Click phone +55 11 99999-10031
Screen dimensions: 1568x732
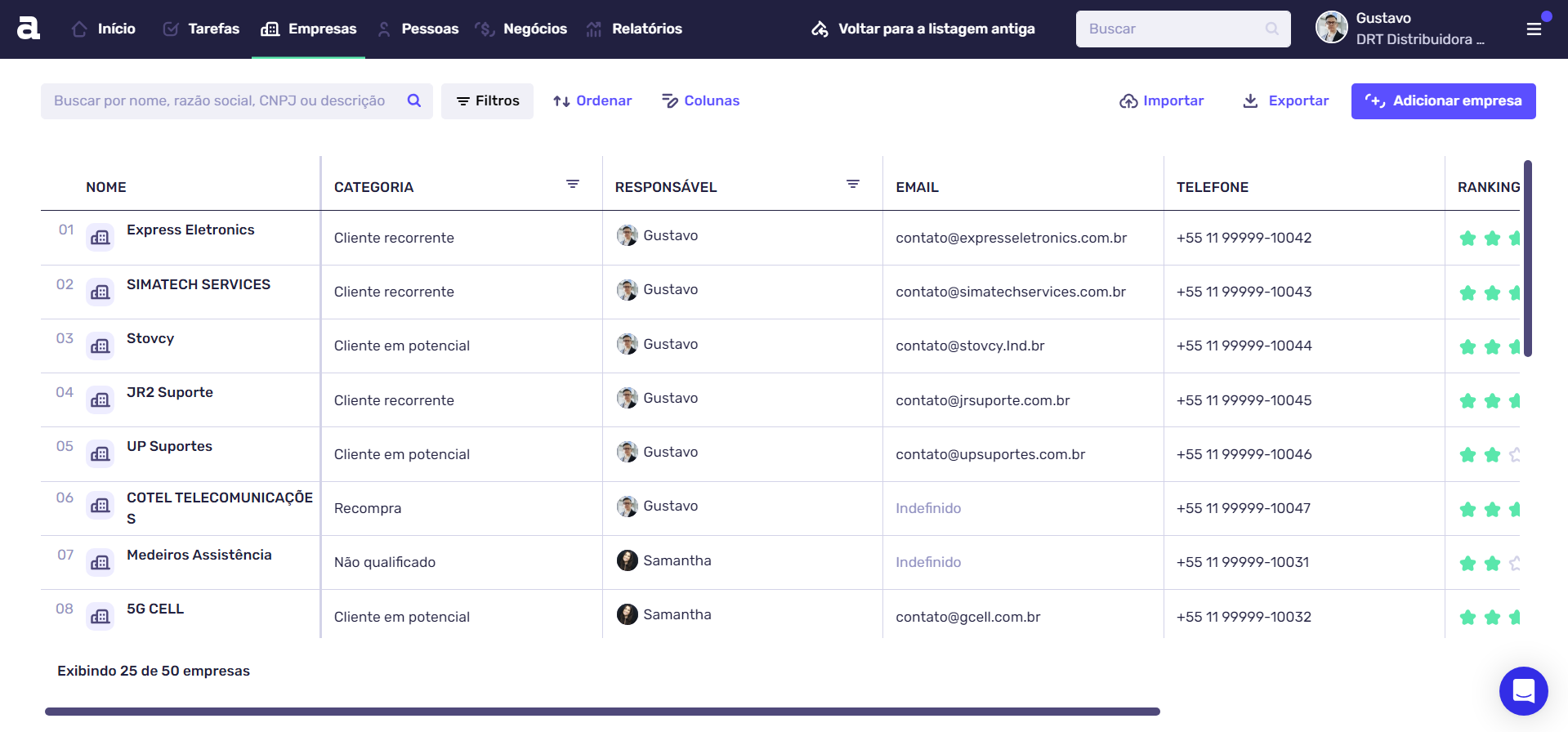[1243, 562]
